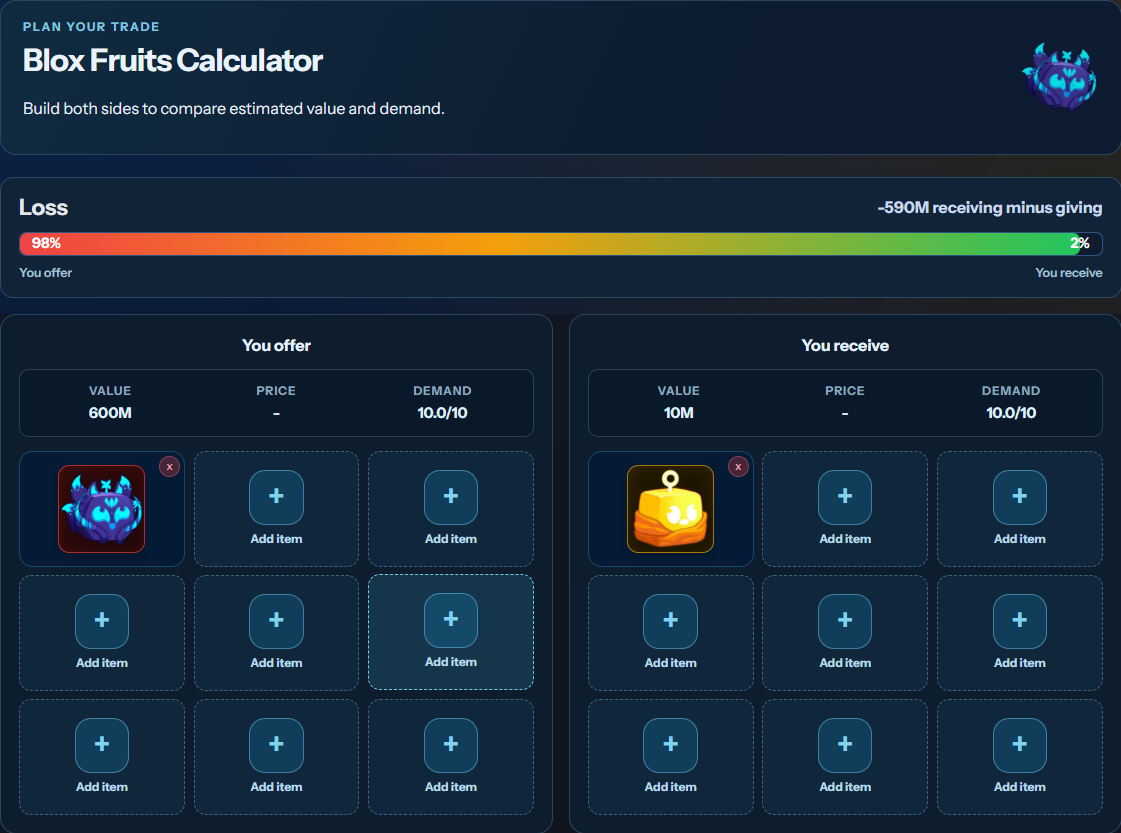
Task: Add item in bottom-left corner slot of You receive
Action: [671, 756]
